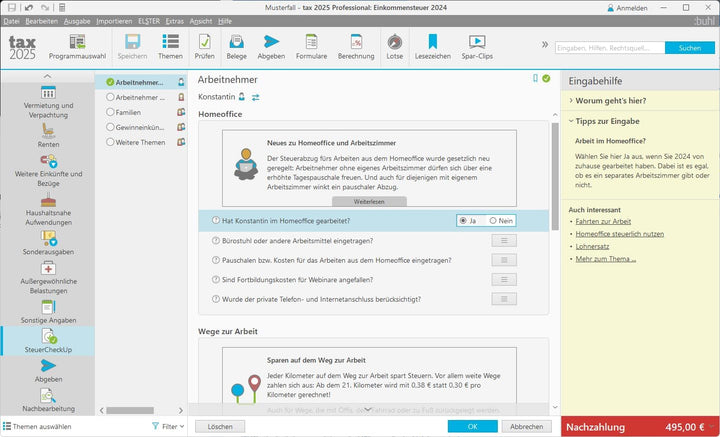Open Außergewöhnliche Belastungen section
This screenshot has width=720, height=437.
[x=48, y=278]
